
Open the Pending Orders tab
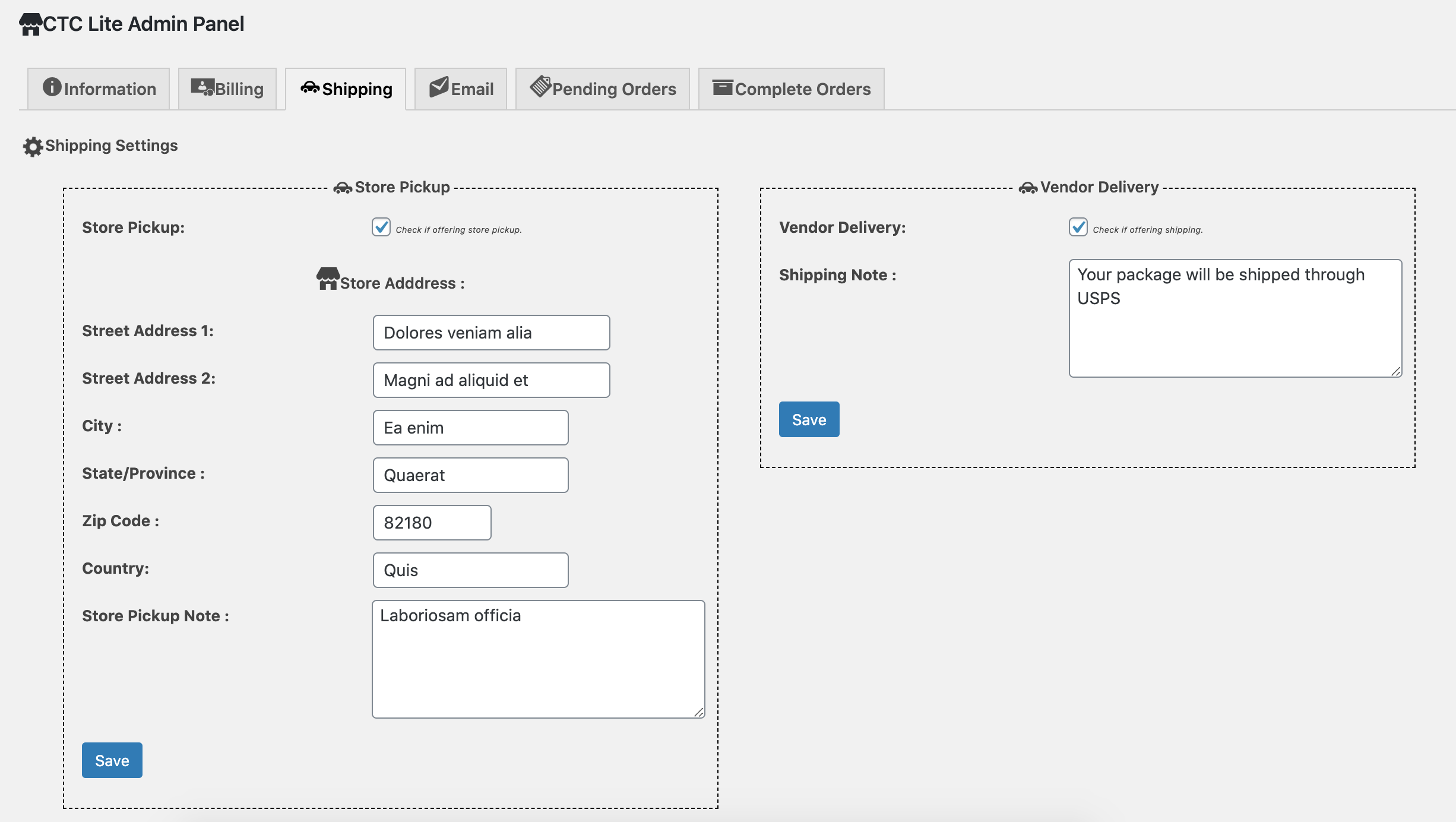pyautogui.click(x=603, y=89)
